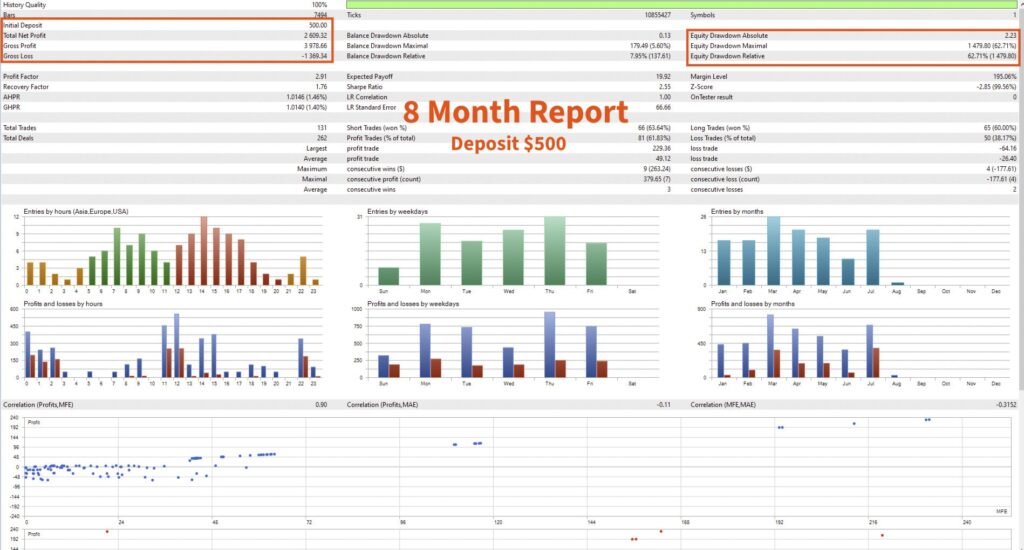Select the '1.0140 (1.40%)' GHPR value
The height and width of the screenshot is (550, 1024).
coord(307,107)
